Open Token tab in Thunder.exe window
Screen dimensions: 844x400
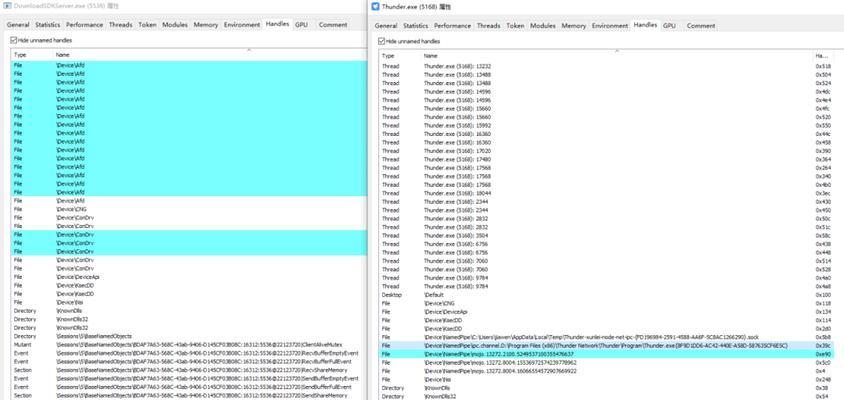[515, 26]
